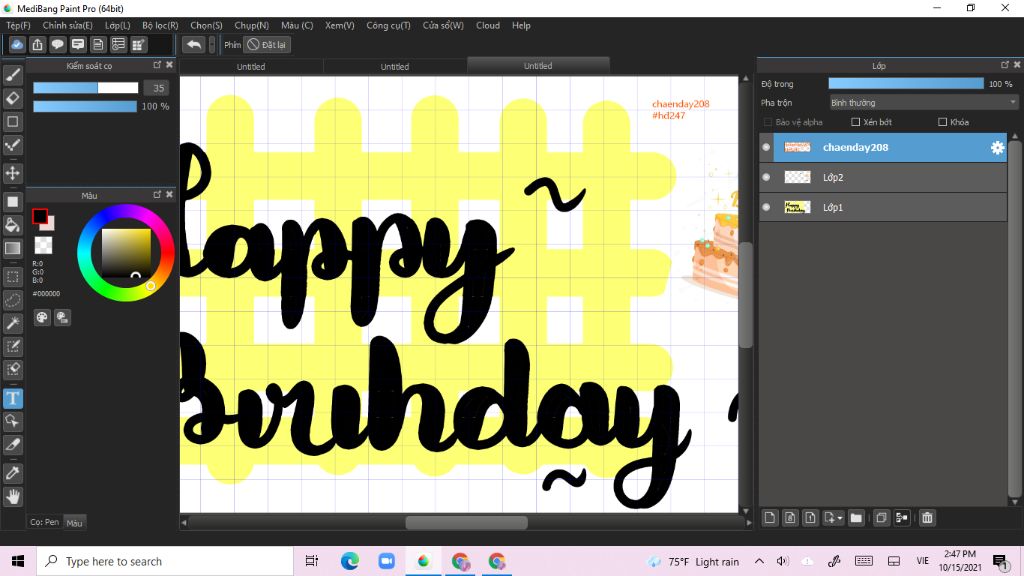Select the Brush tool in the left toolbar

(12, 75)
